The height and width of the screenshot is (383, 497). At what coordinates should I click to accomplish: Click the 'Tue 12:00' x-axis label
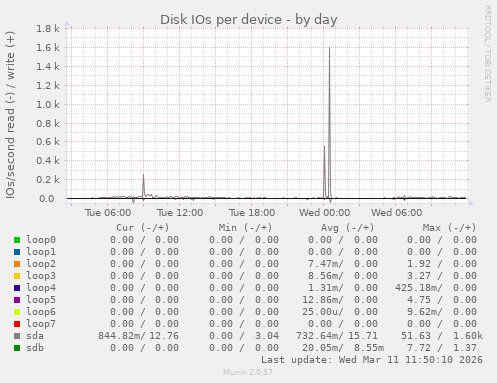pos(180,213)
